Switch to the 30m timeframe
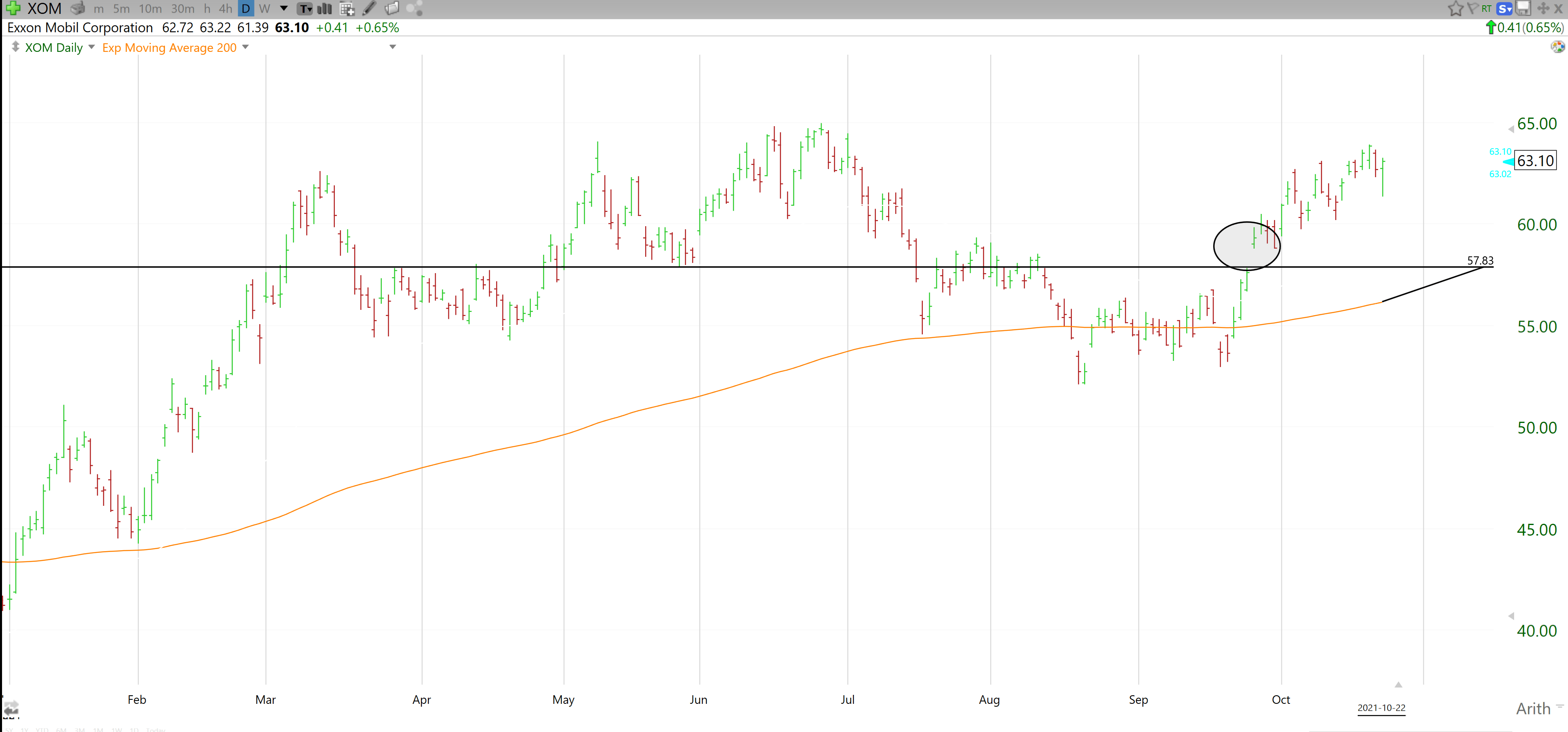Image resolution: width=1568 pixels, height=732 pixels. coord(182,9)
